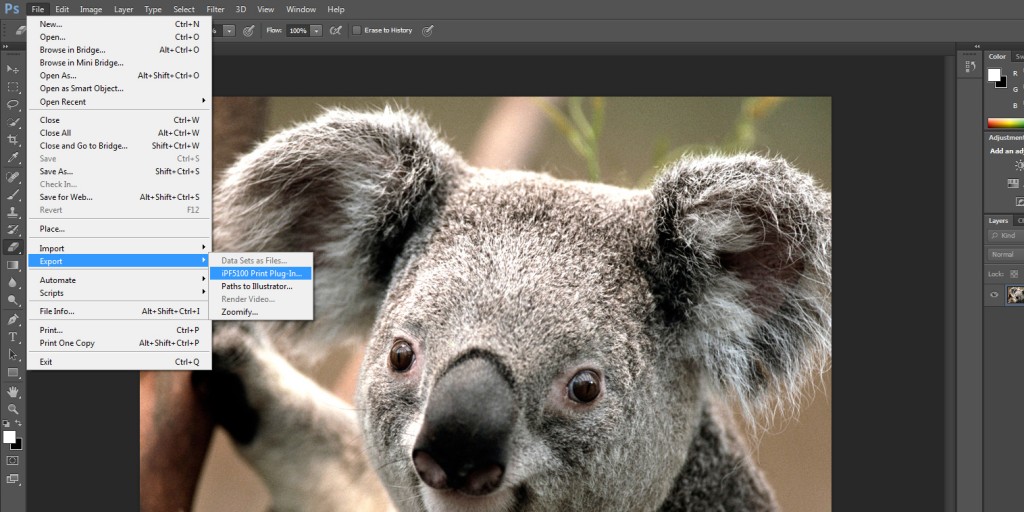This screenshot has width=1024, height=512.
Task: Pick a color from spectrum ramp
Action: tap(1006, 123)
